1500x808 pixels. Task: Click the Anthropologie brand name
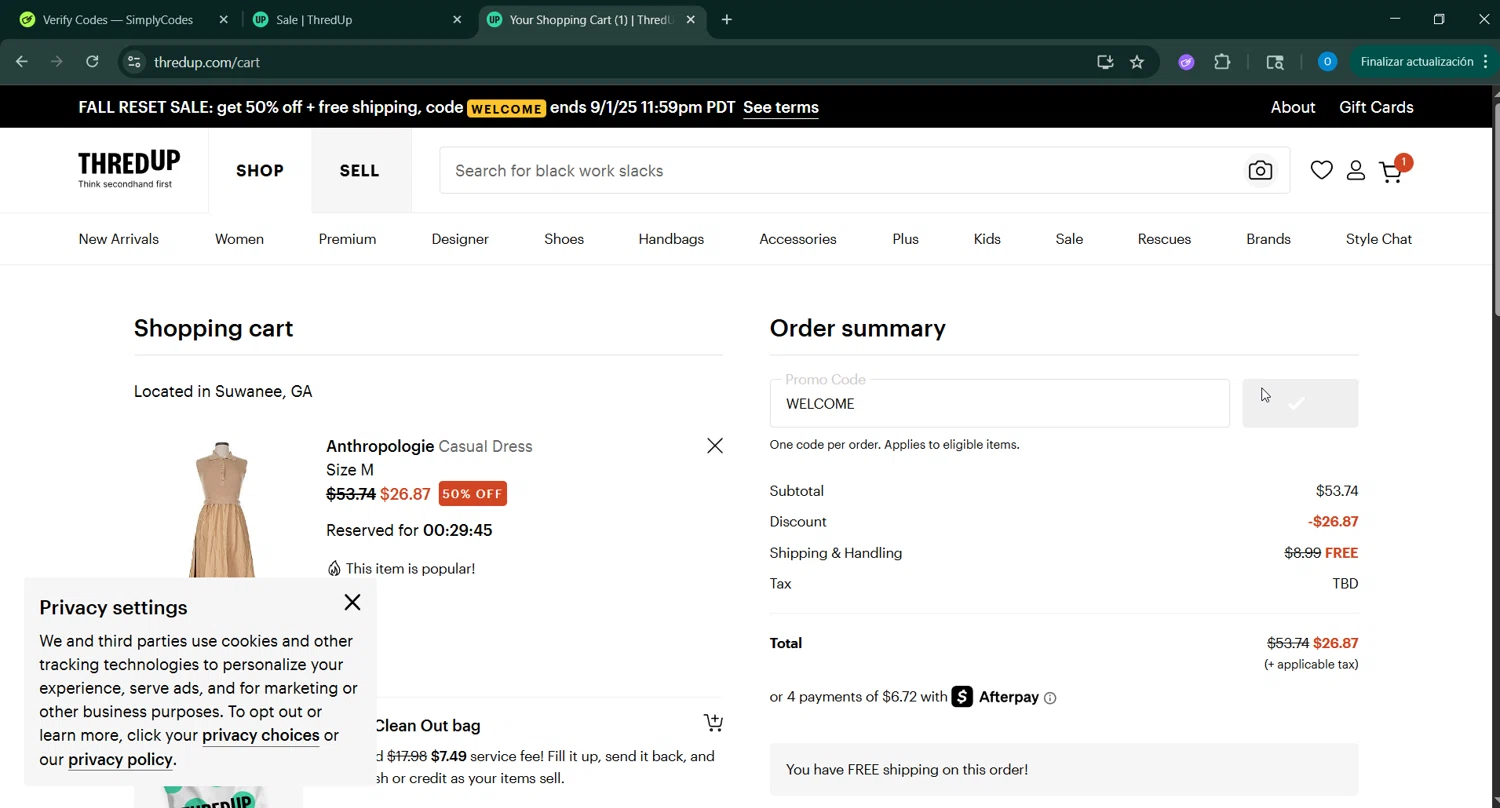[x=380, y=447]
